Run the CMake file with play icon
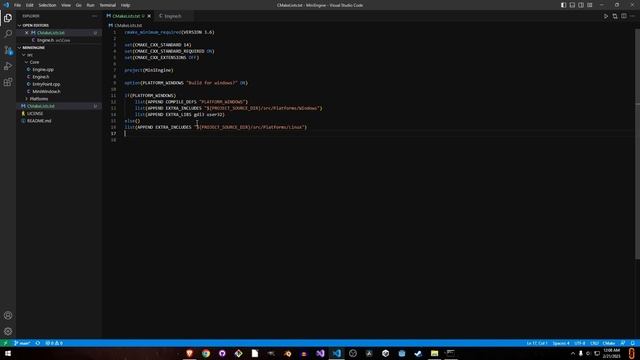This screenshot has width=640, height=360. [606, 16]
